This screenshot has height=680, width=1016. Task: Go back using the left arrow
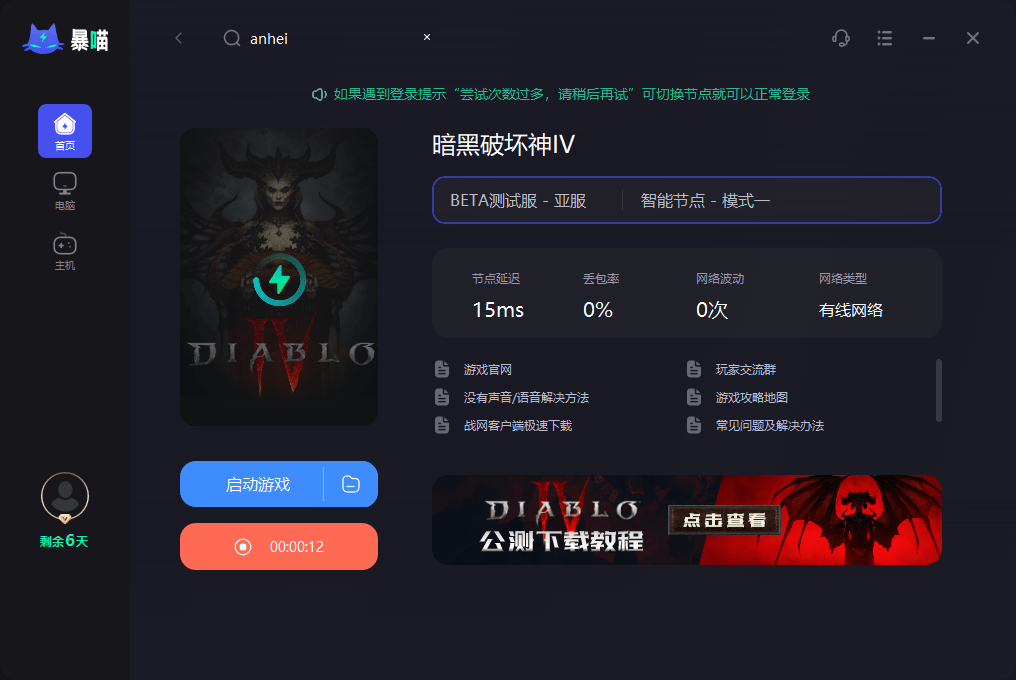tap(179, 38)
